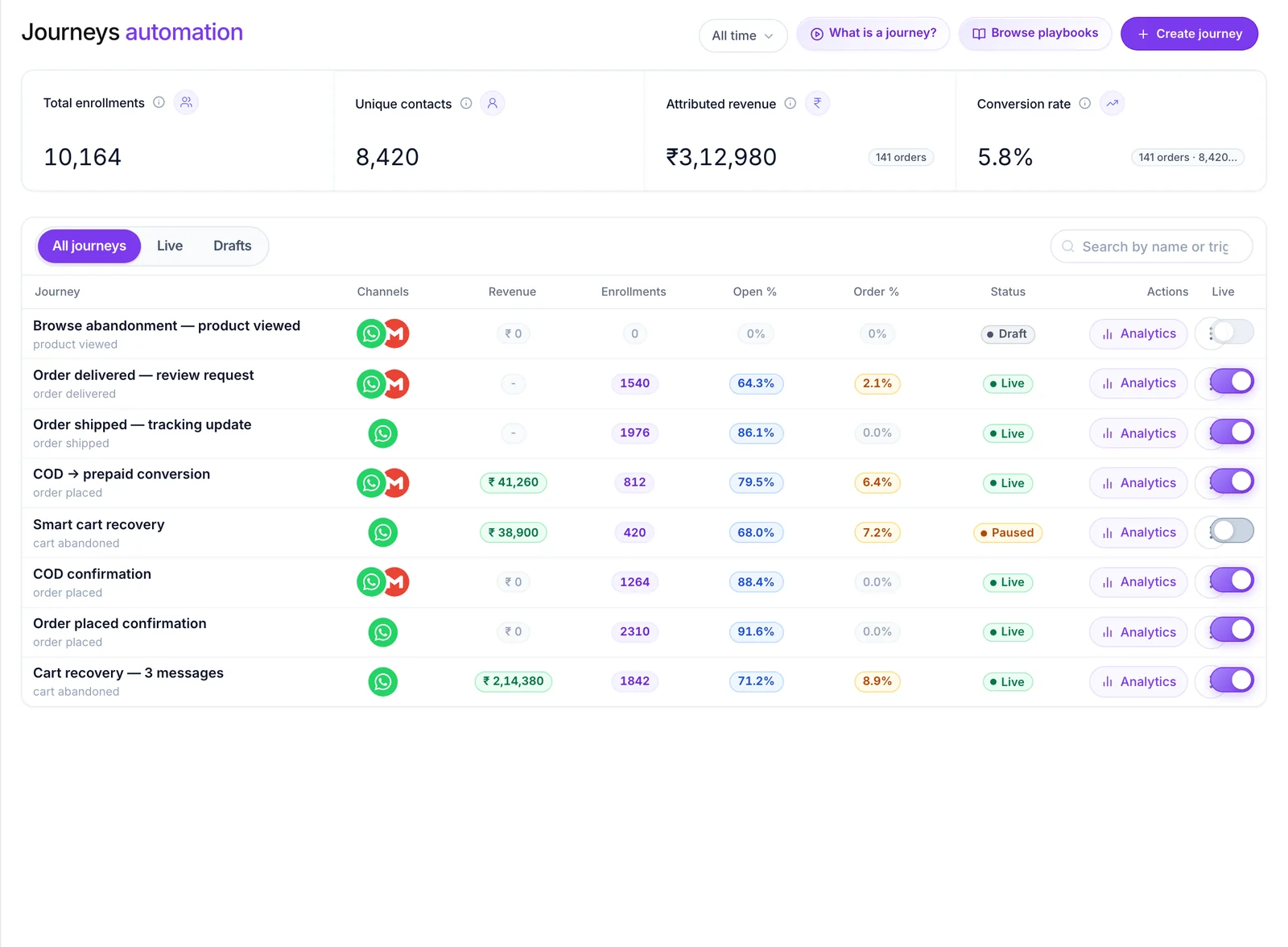Open Browse playbooks

[1035, 33]
